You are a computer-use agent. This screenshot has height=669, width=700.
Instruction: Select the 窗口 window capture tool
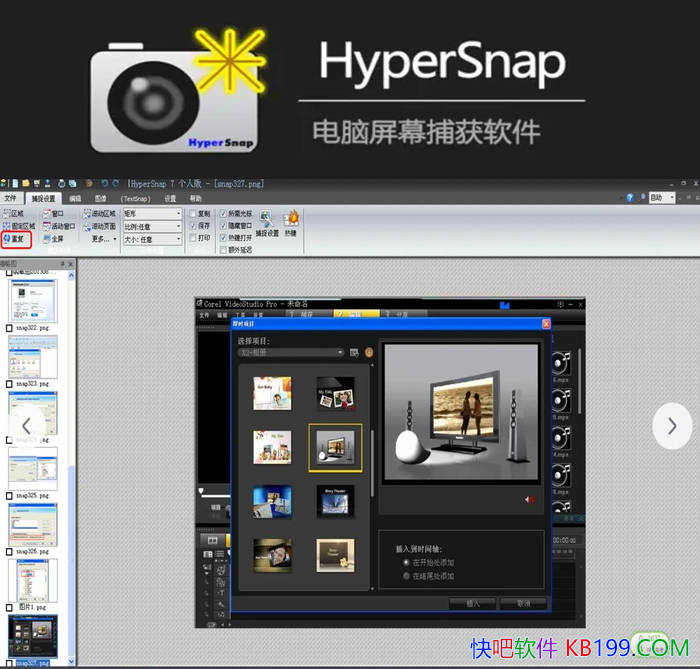(x=53, y=214)
